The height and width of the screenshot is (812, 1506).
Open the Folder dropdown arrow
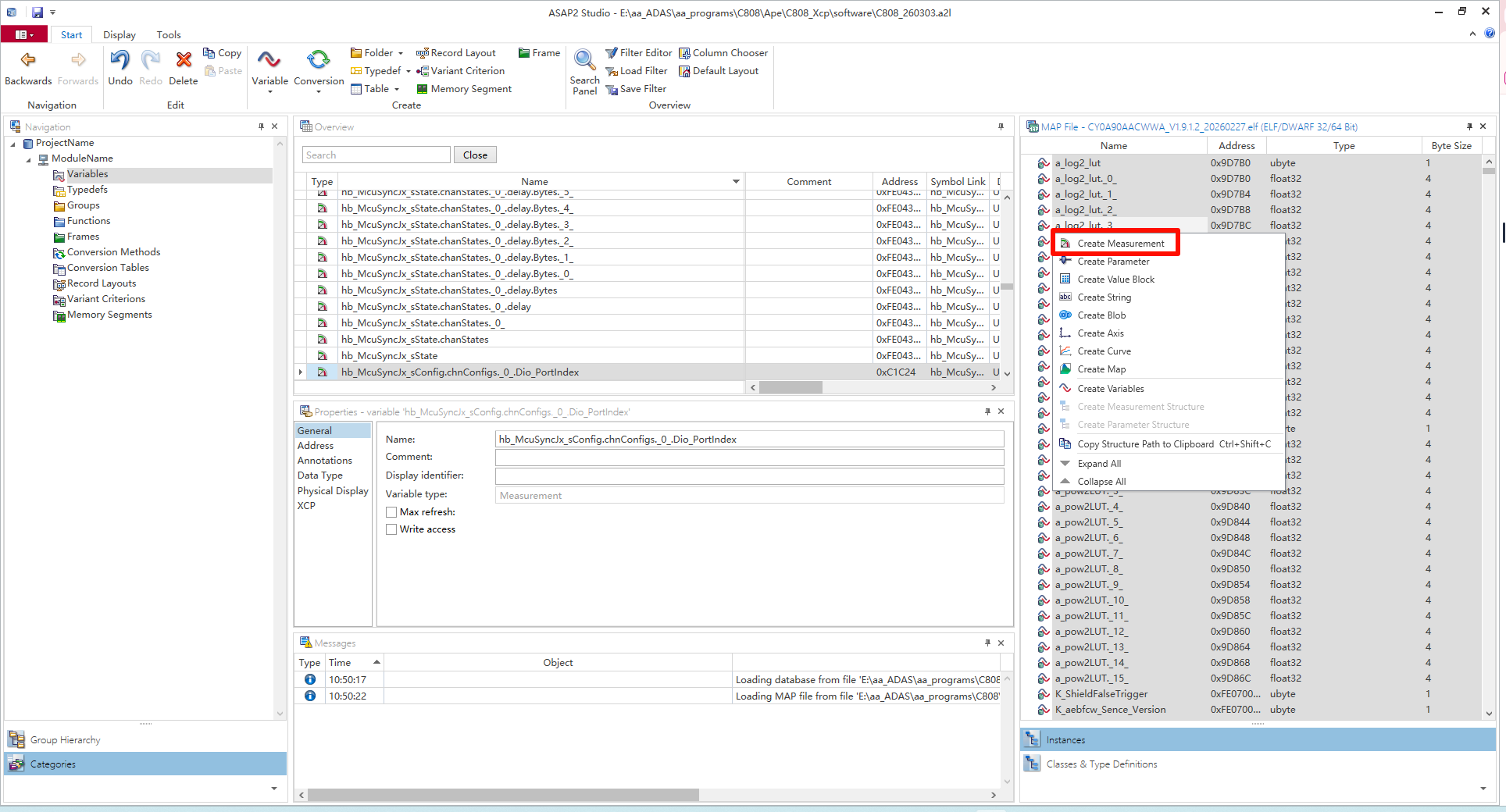pos(401,53)
